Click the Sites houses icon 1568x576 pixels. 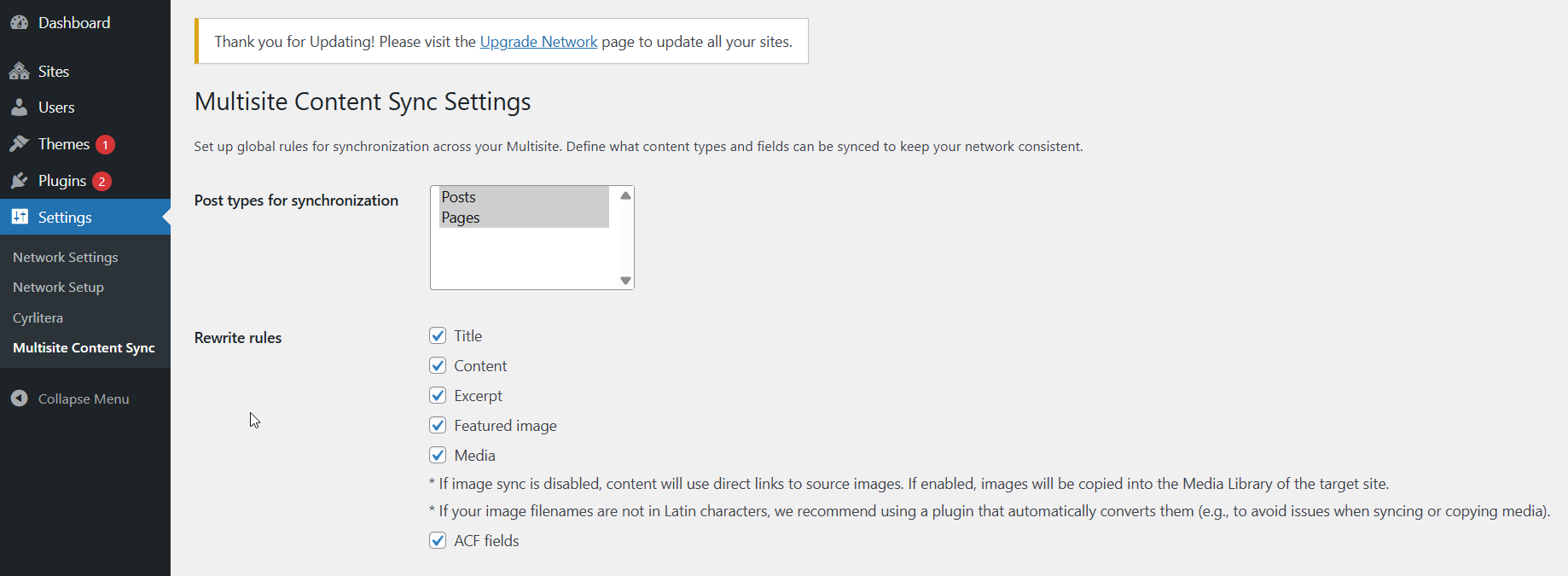(20, 72)
